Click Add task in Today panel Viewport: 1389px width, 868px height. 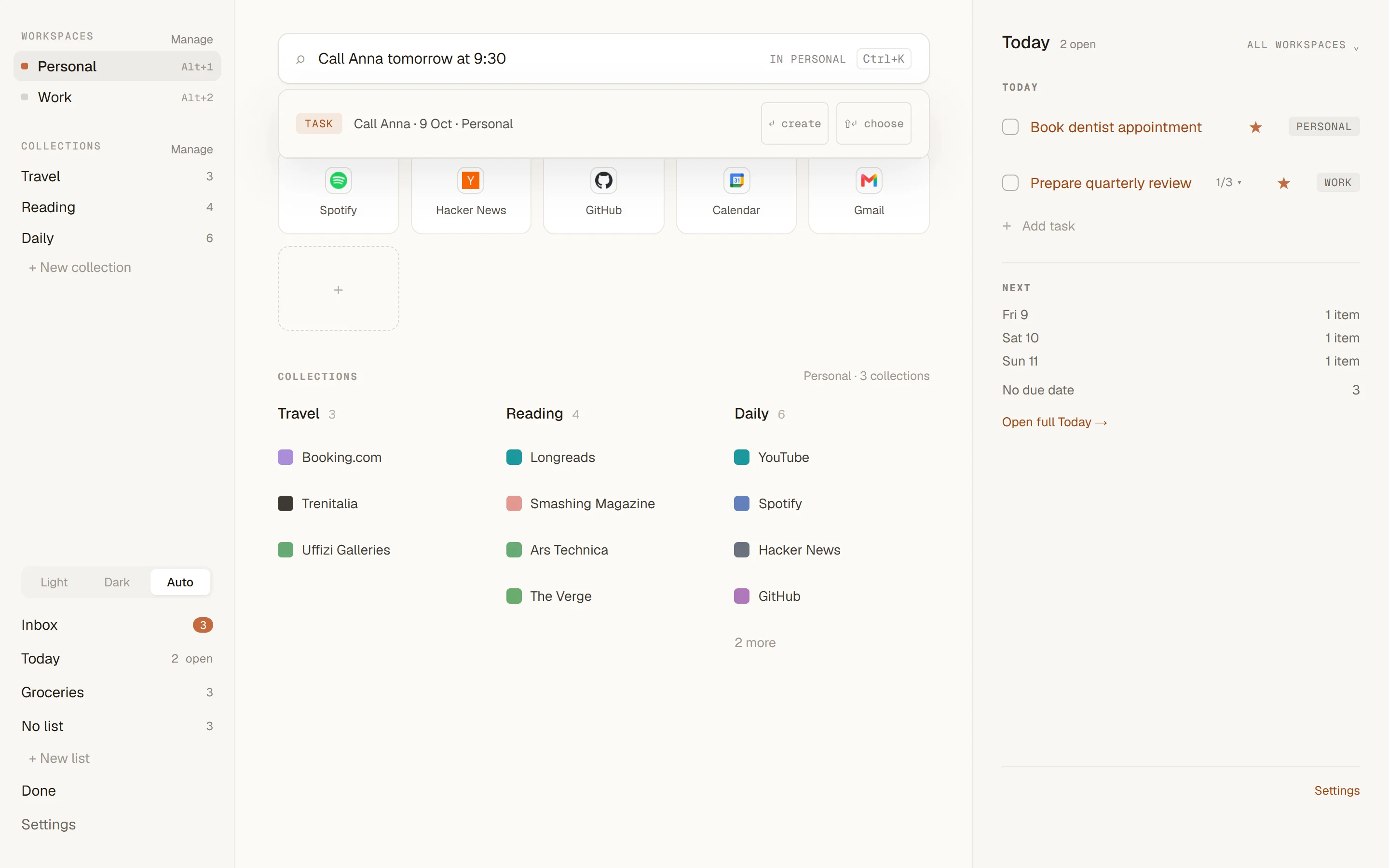pyautogui.click(x=1038, y=226)
